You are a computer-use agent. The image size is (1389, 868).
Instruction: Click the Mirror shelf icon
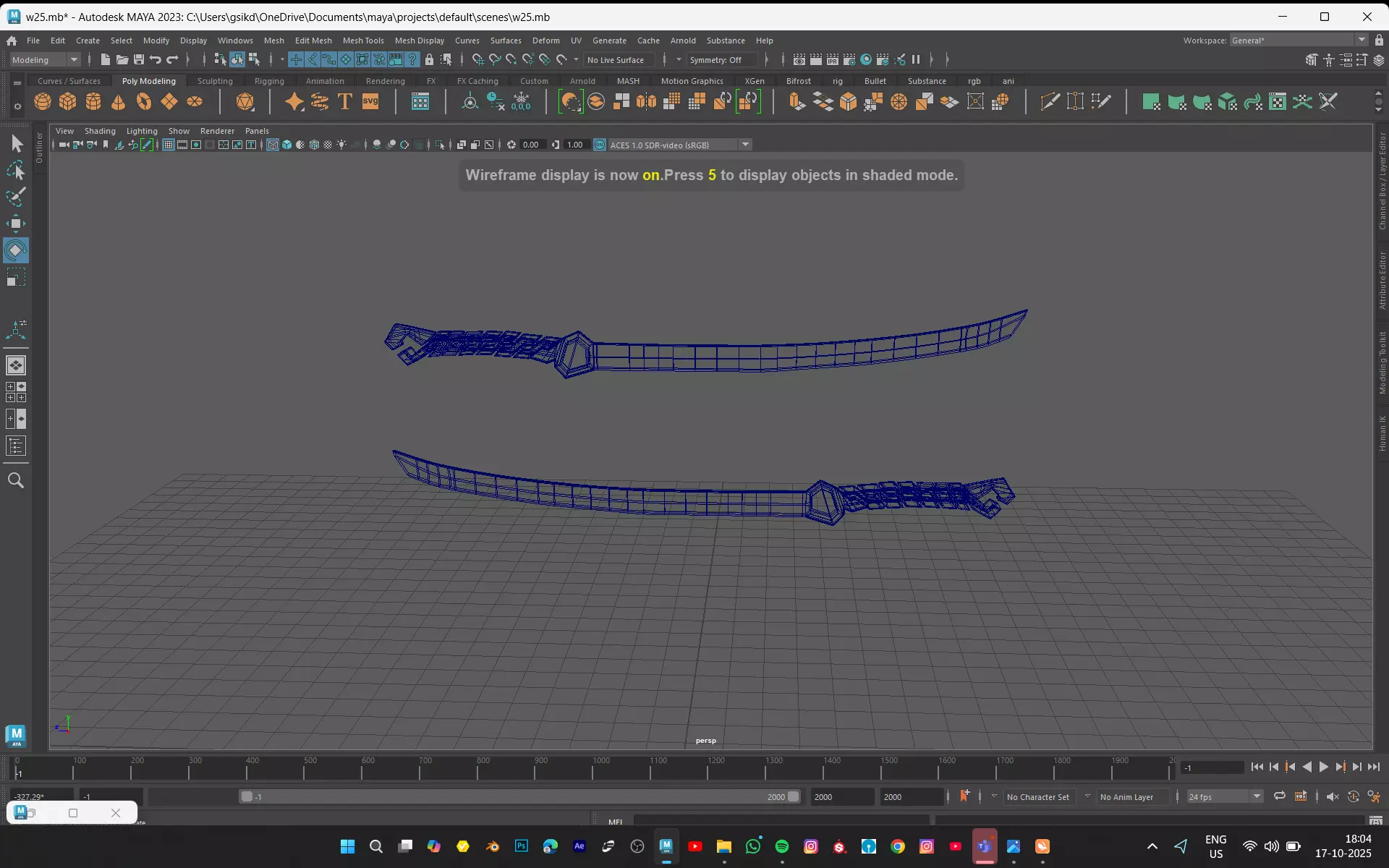point(647,102)
